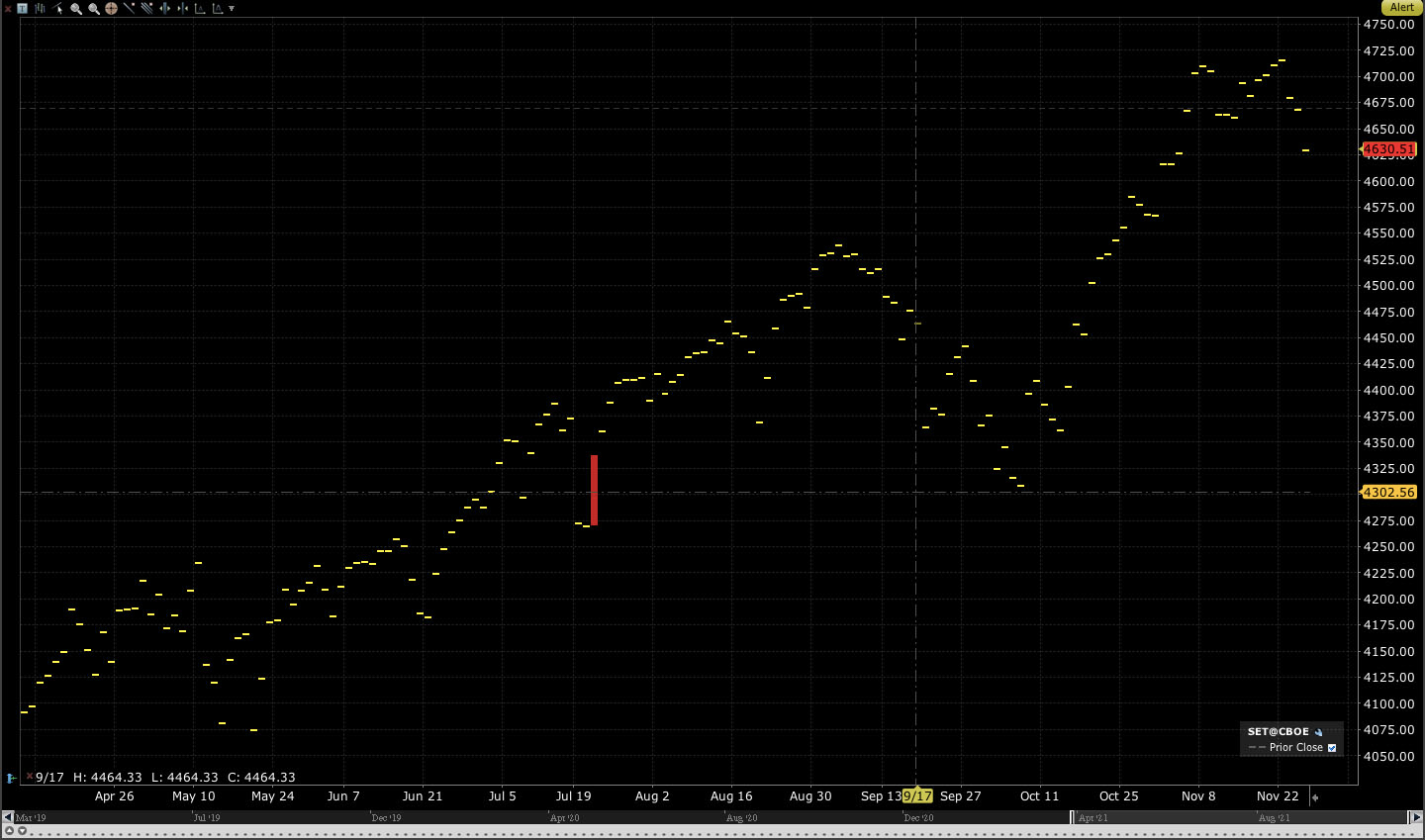Viewport: 1425px width, 840px height.
Task: Click the Alert button
Action: (x=1402, y=7)
